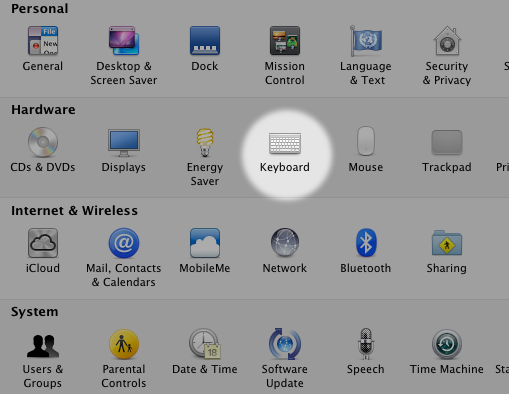Image resolution: width=509 pixels, height=394 pixels.
Task: Open the MobileMe preferences icon
Action: point(205,243)
